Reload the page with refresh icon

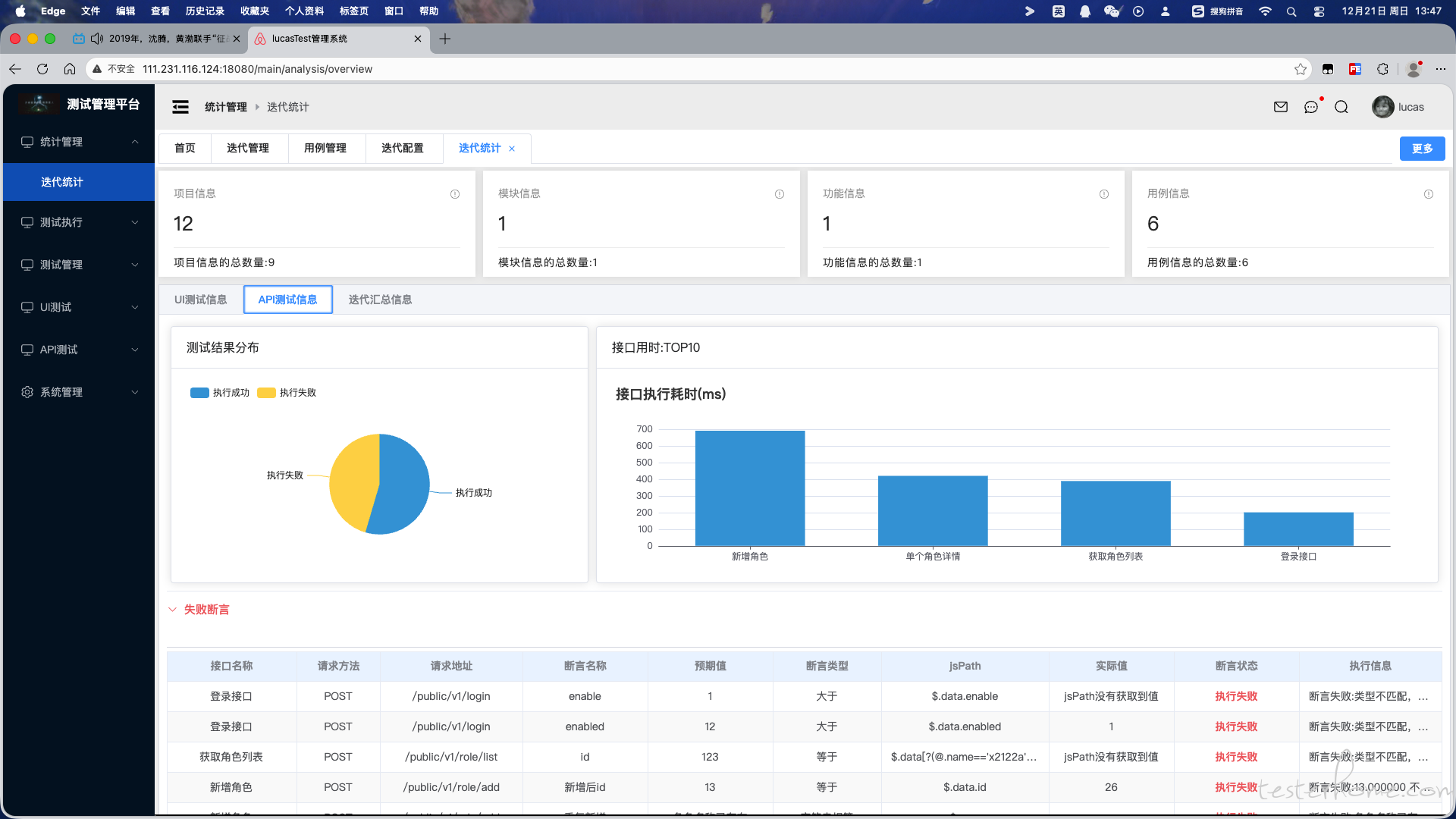(42, 69)
